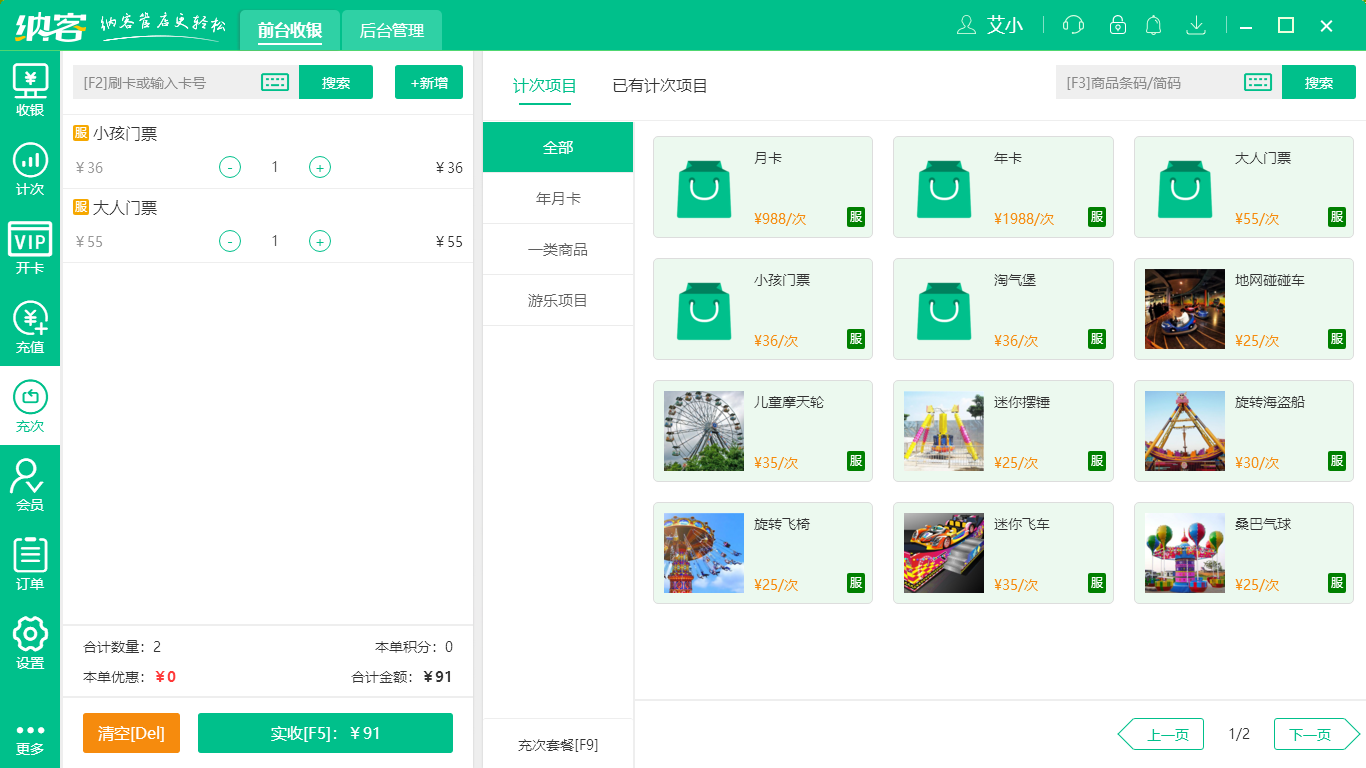Click the notification bell icon
Screen dimensions: 1366x768
(1153, 25)
